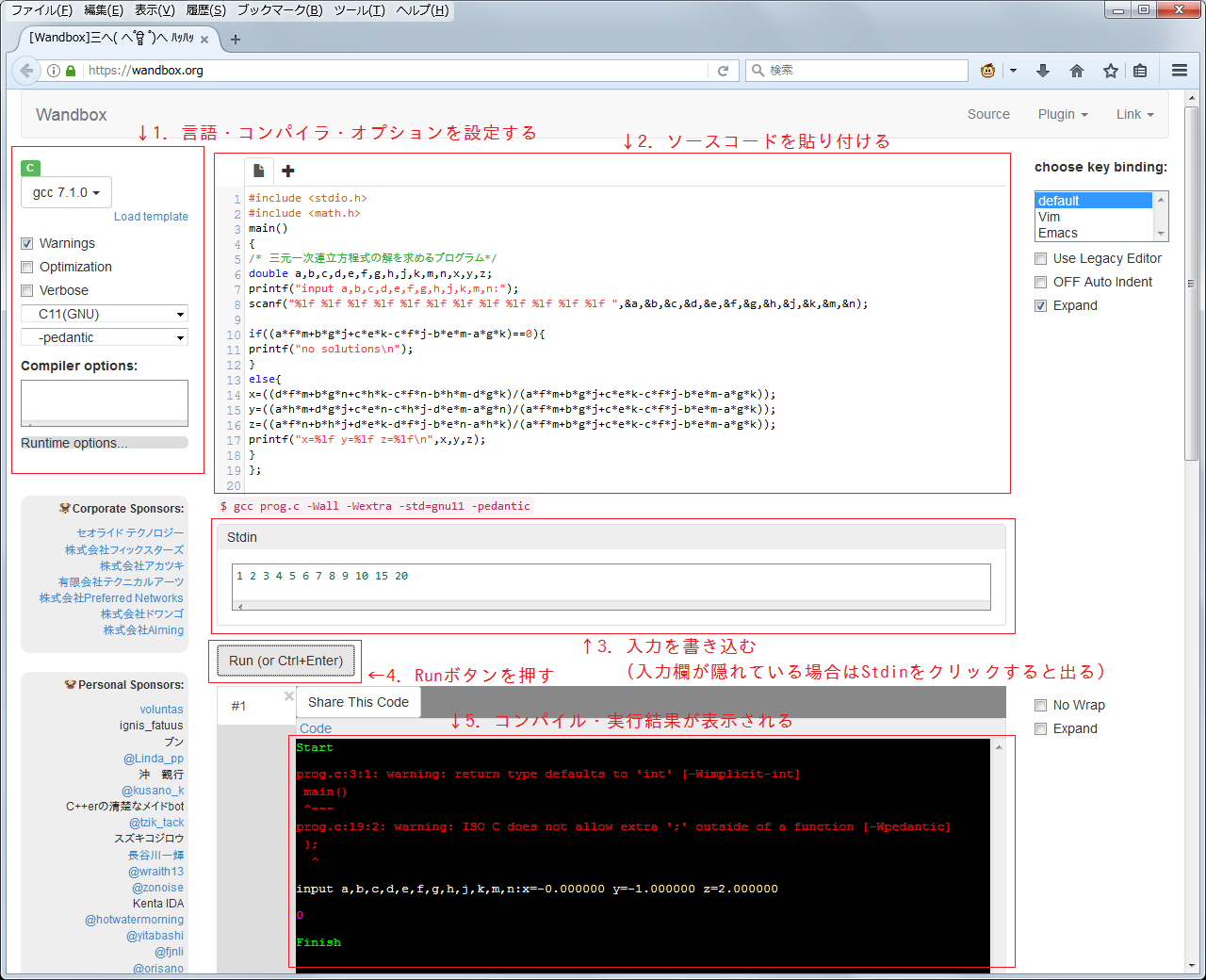Image resolution: width=1206 pixels, height=980 pixels.
Task: Enable the Optimization checkbox
Action: pyautogui.click(x=27, y=267)
